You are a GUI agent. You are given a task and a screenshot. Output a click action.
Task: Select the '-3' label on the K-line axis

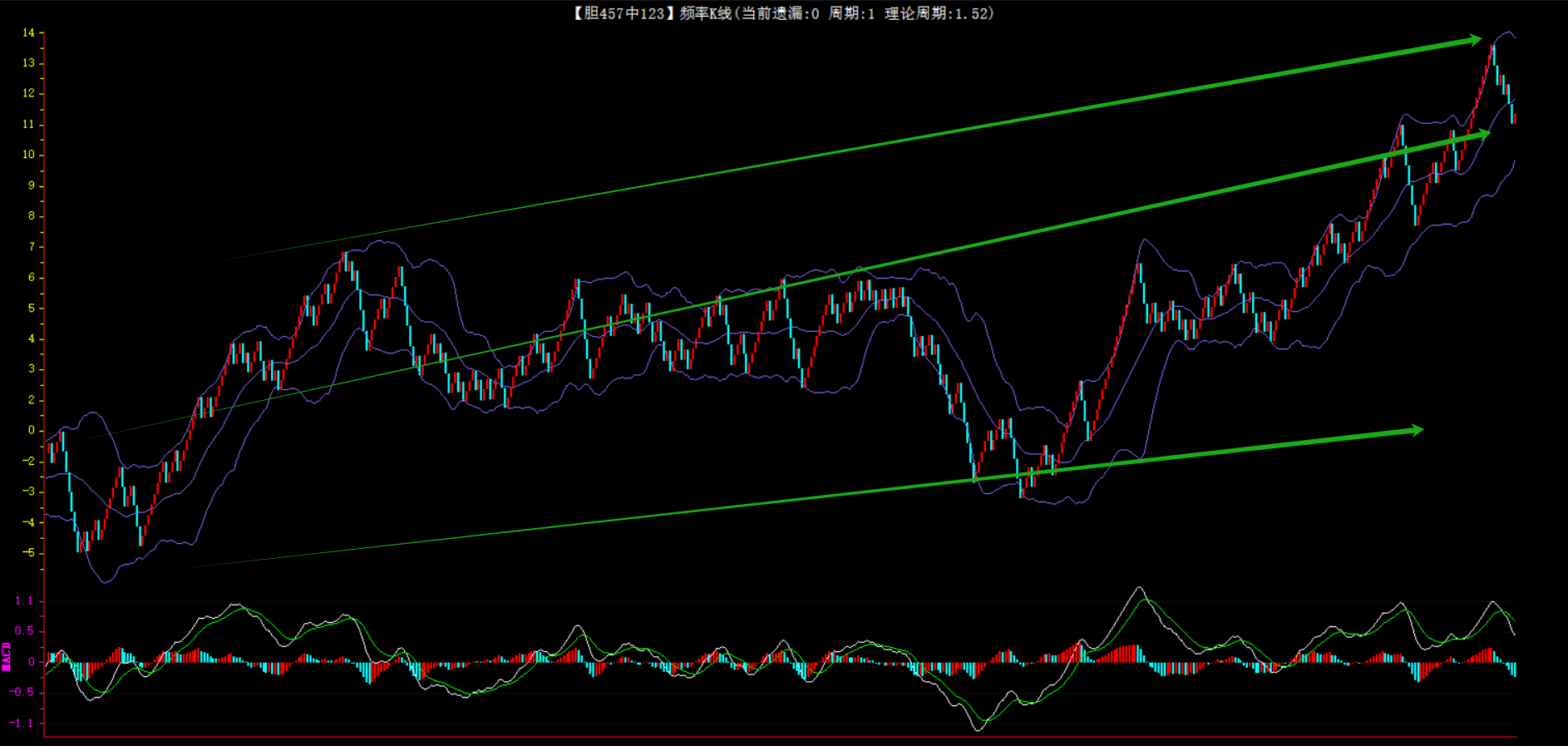pos(29,492)
